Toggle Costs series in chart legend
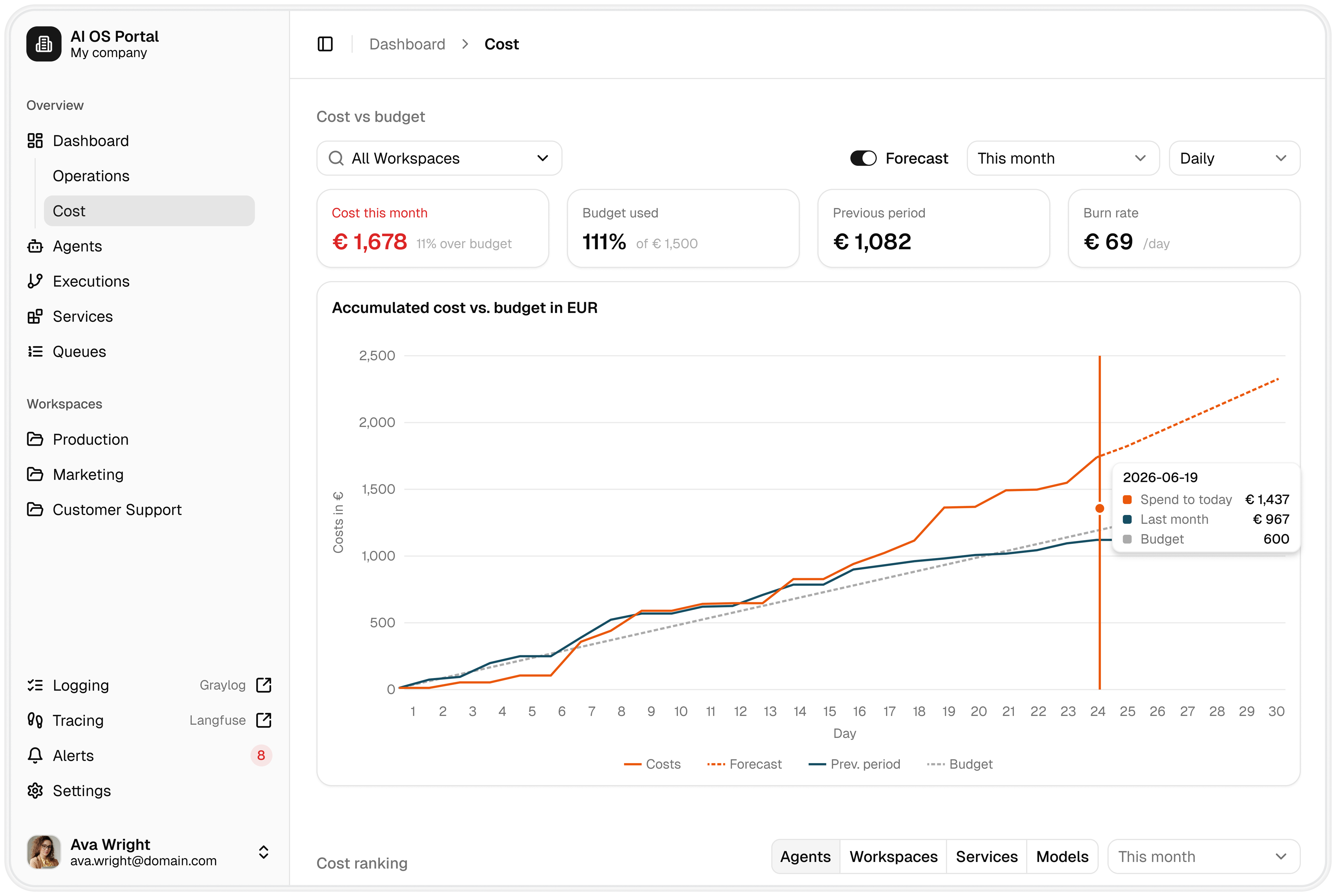Viewport: 1336px width, 896px height. [652, 764]
